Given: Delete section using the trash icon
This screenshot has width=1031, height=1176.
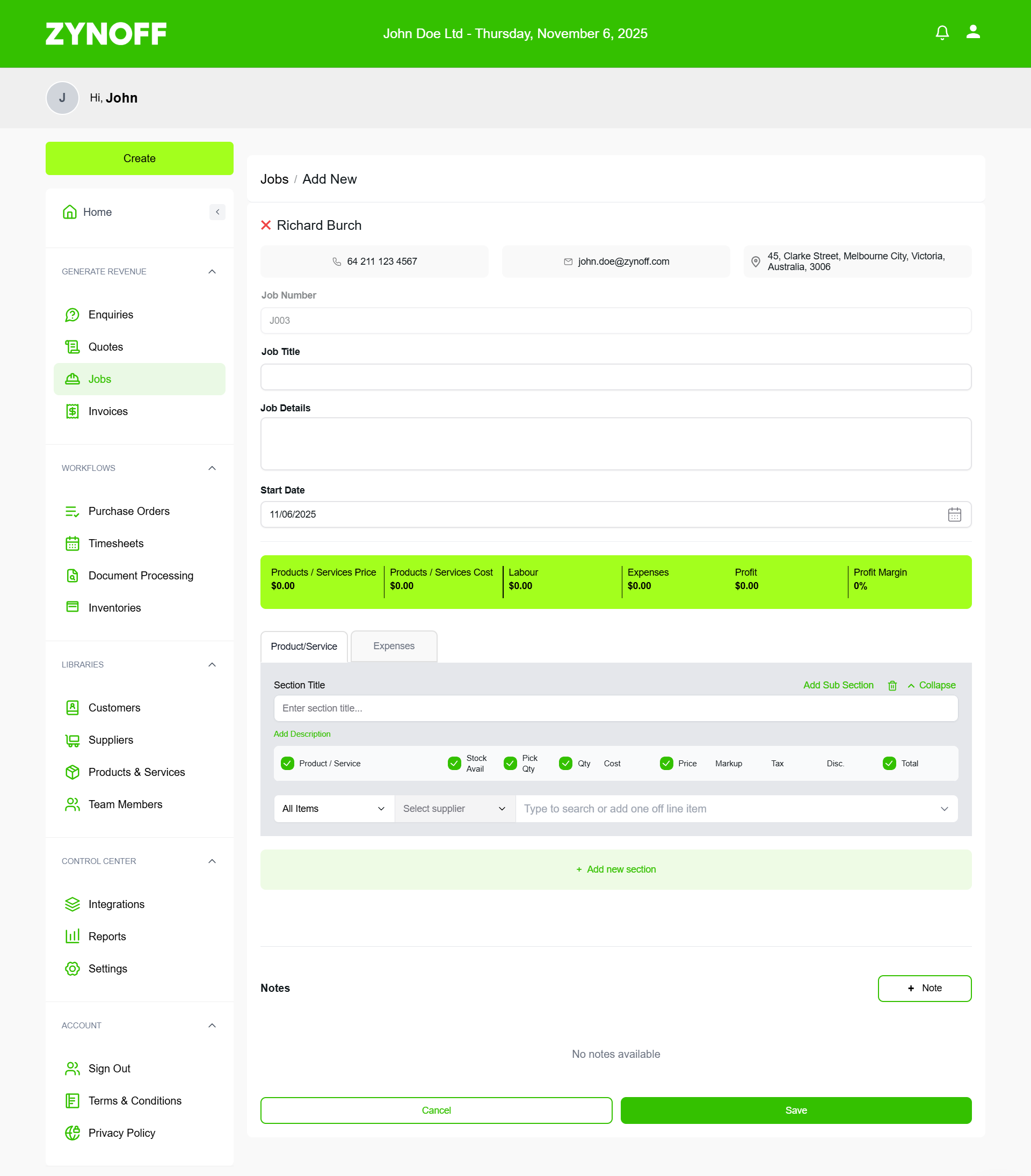Looking at the screenshot, I should pos(892,685).
